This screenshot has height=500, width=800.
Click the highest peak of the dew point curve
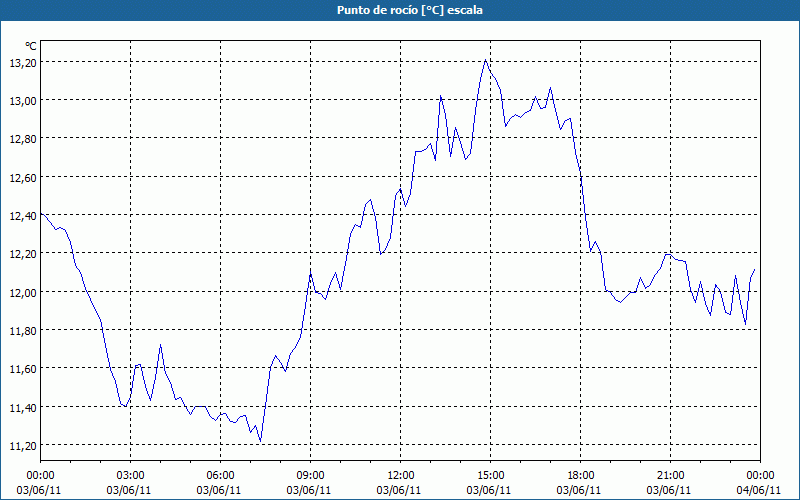(x=486, y=60)
